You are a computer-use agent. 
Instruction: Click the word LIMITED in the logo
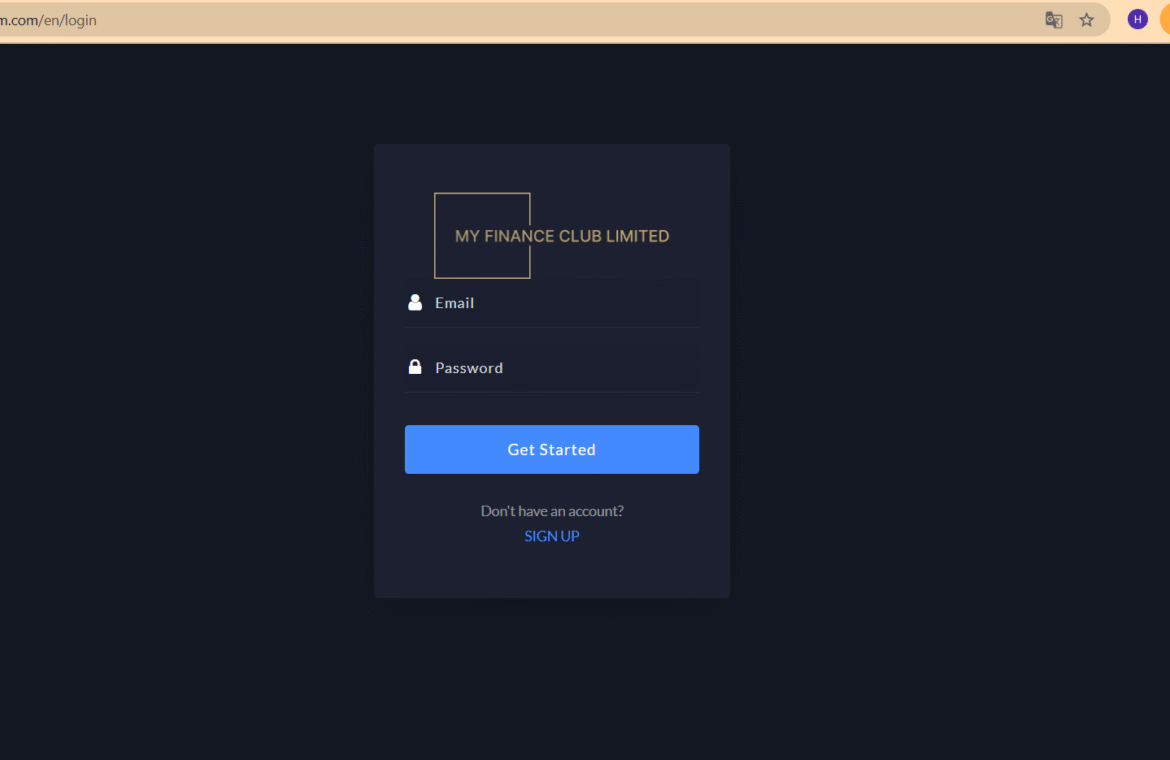(637, 236)
